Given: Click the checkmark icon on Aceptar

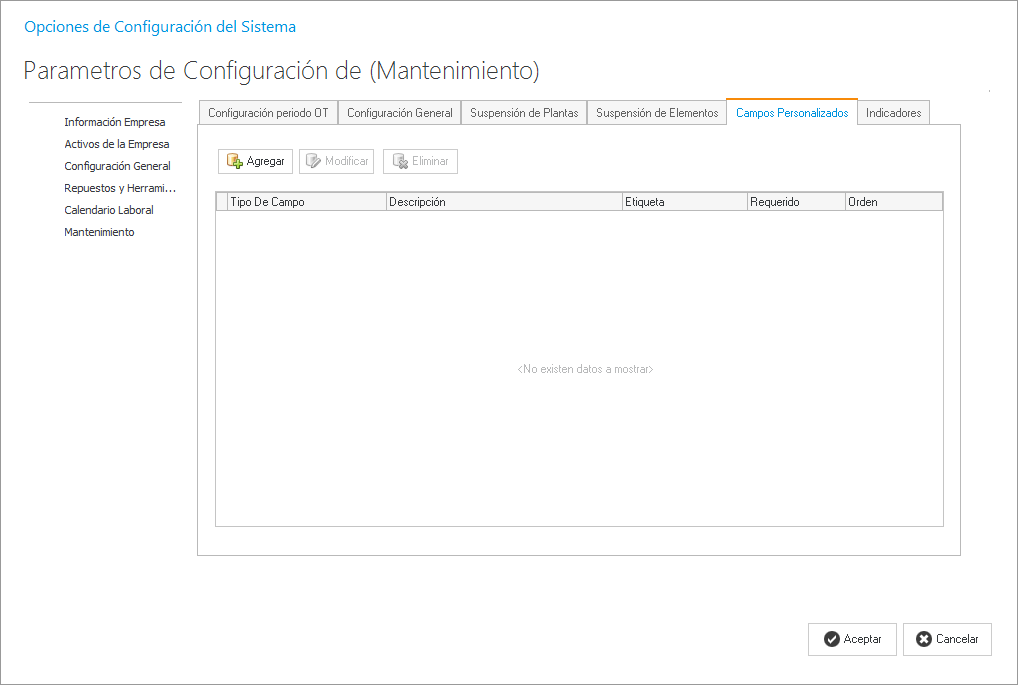Looking at the screenshot, I should point(831,639).
